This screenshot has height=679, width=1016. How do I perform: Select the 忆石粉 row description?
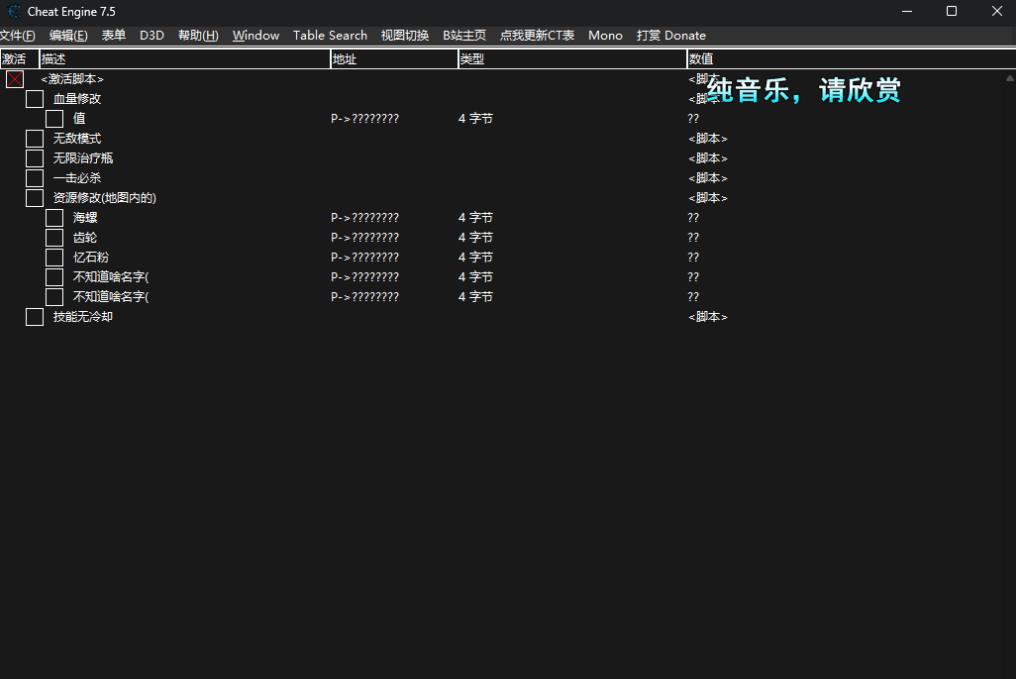point(91,257)
